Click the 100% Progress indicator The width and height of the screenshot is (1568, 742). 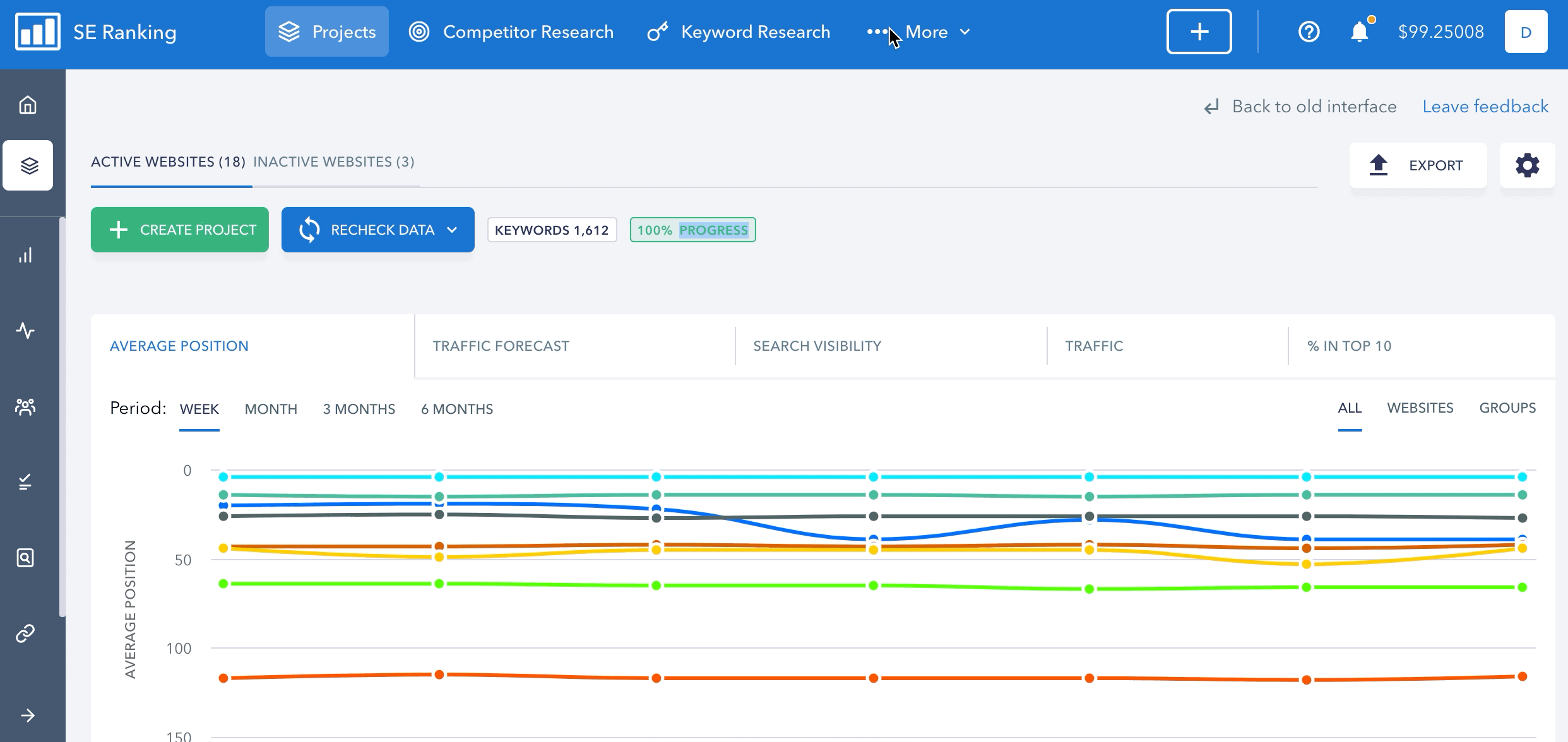point(692,230)
